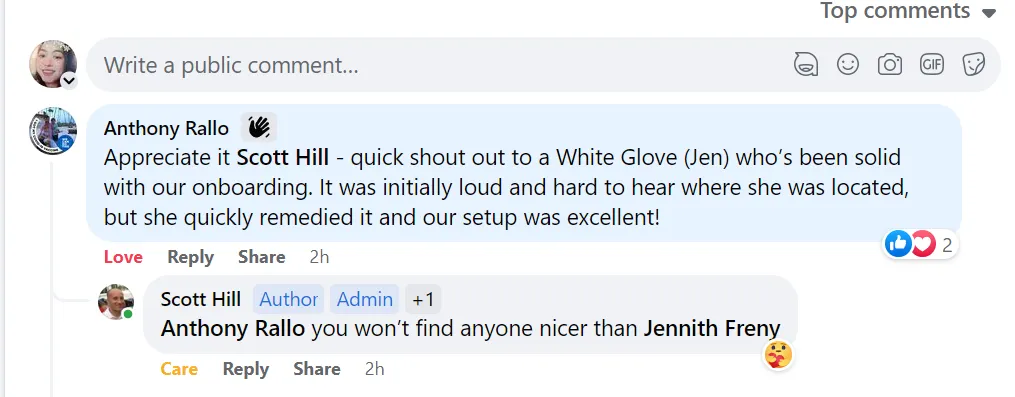This screenshot has width=1015, height=397.
Task: Open the emoji picker in comment box
Action: [x=848, y=64]
